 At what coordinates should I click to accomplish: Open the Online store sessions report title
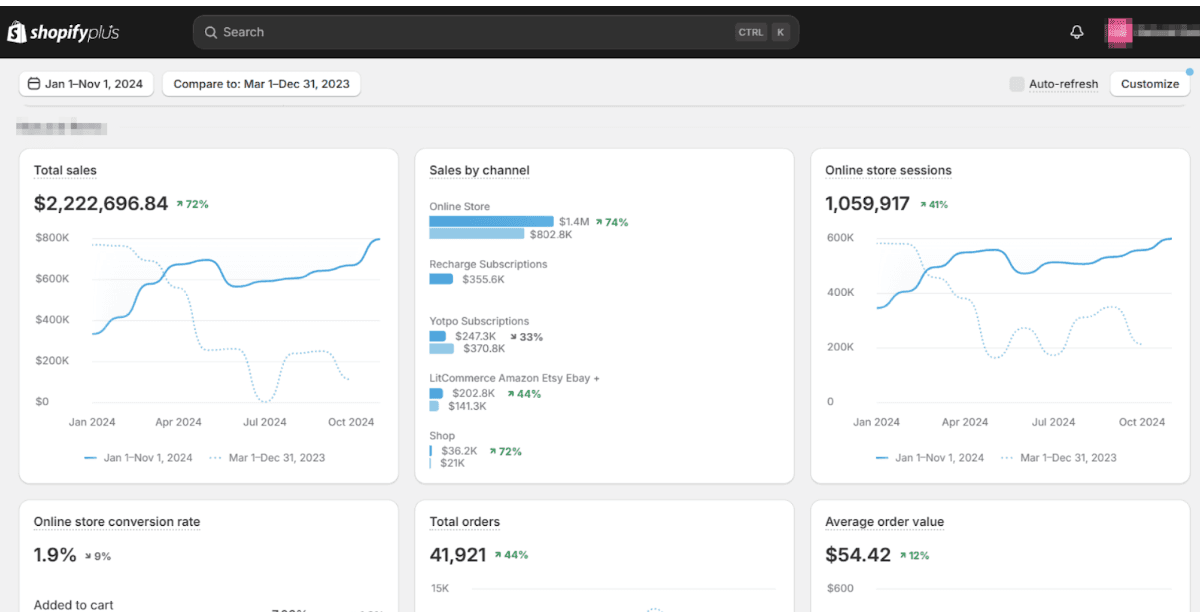tap(888, 171)
